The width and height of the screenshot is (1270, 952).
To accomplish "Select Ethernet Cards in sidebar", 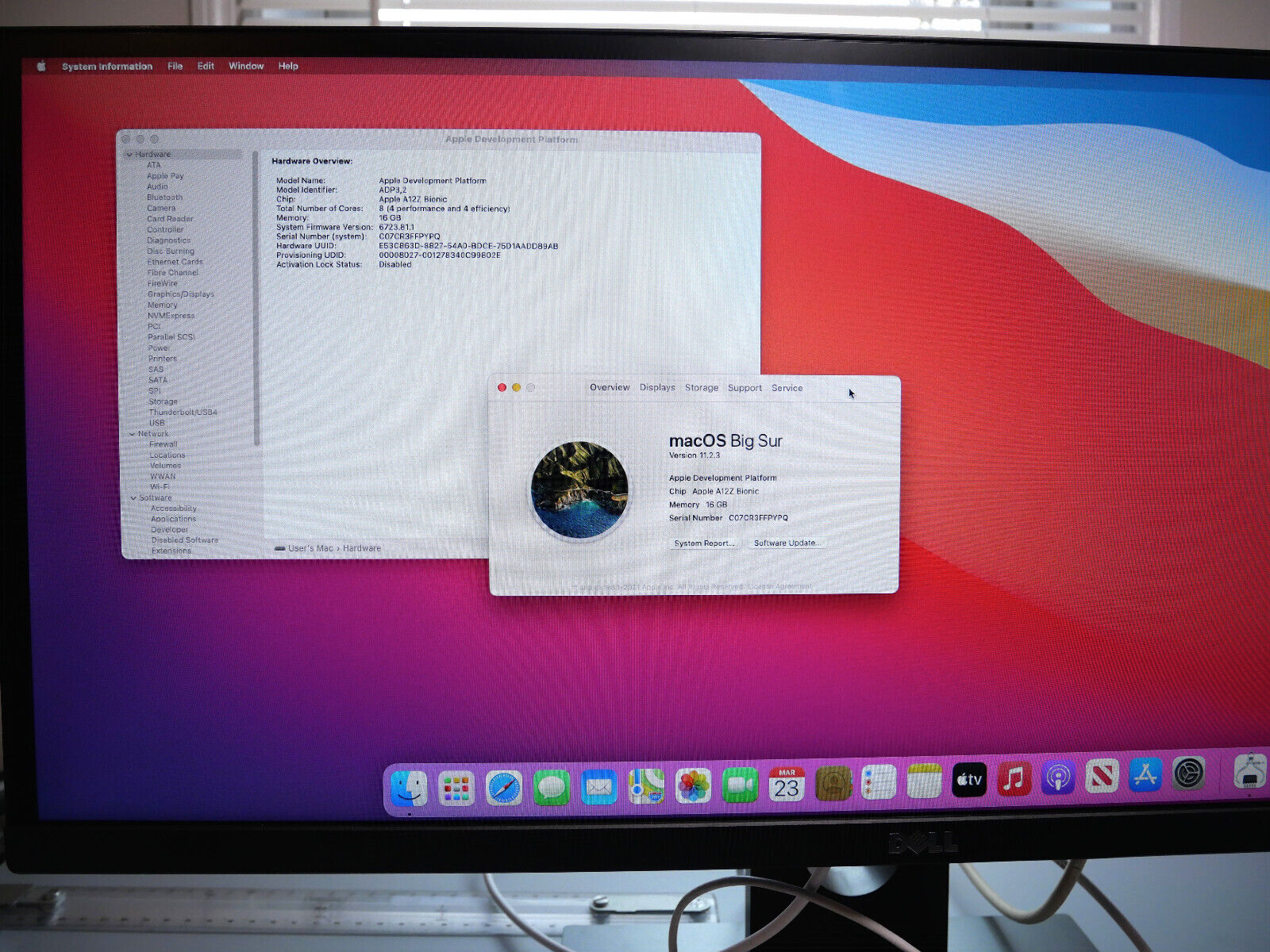I will click(x=175, y=262).
